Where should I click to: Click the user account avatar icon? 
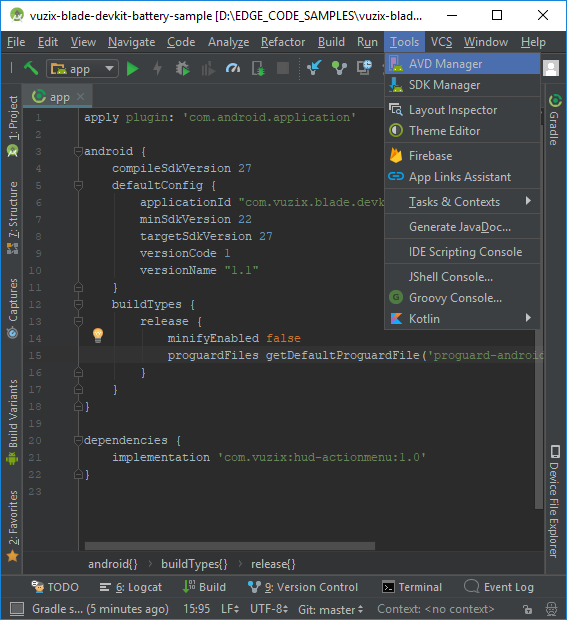(551, 68)
